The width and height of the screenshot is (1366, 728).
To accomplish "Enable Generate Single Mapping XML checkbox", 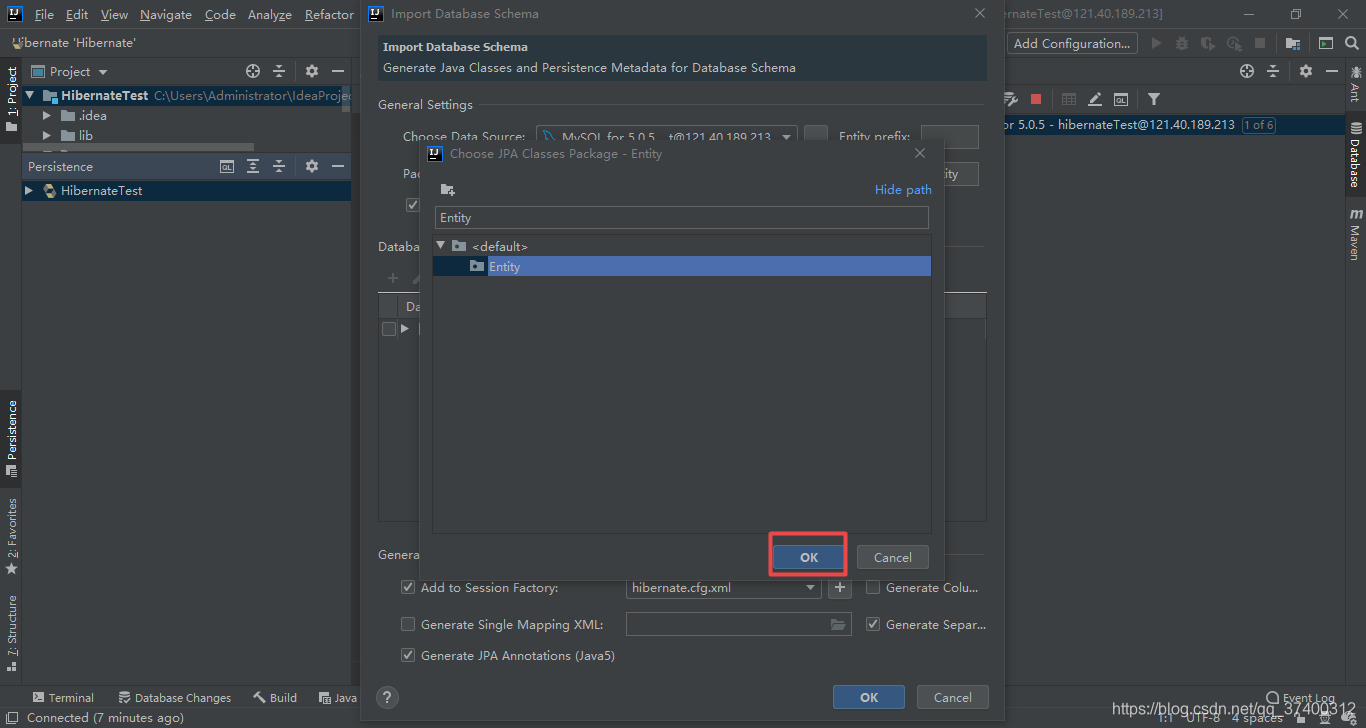I will point(408,625).
